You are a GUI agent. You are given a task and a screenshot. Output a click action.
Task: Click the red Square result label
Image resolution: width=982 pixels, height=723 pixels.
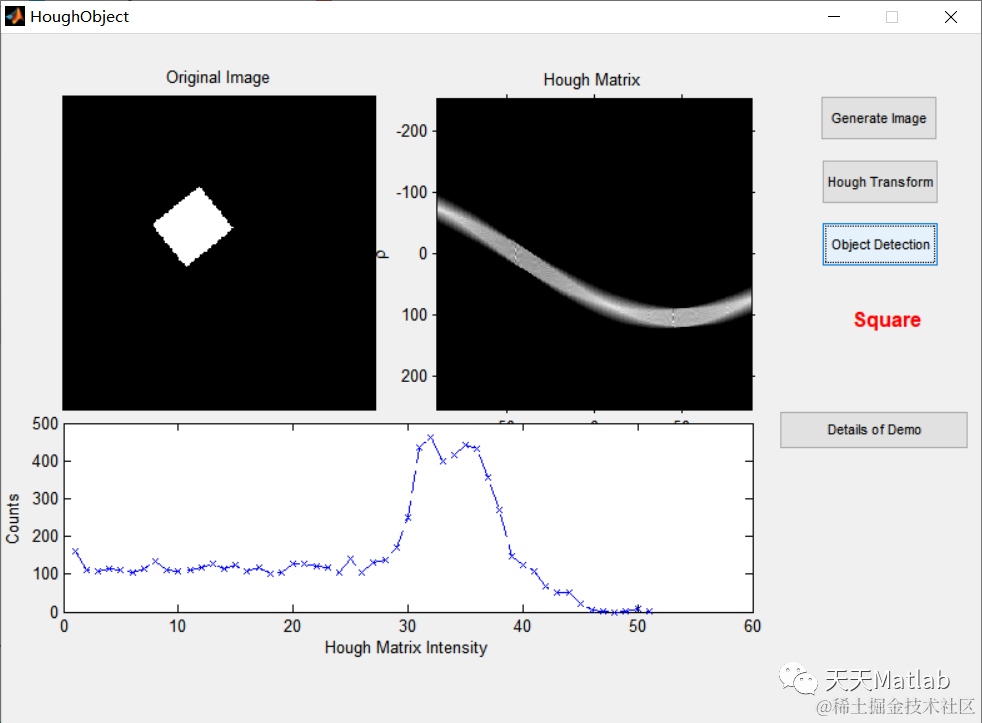pos(887,320)
